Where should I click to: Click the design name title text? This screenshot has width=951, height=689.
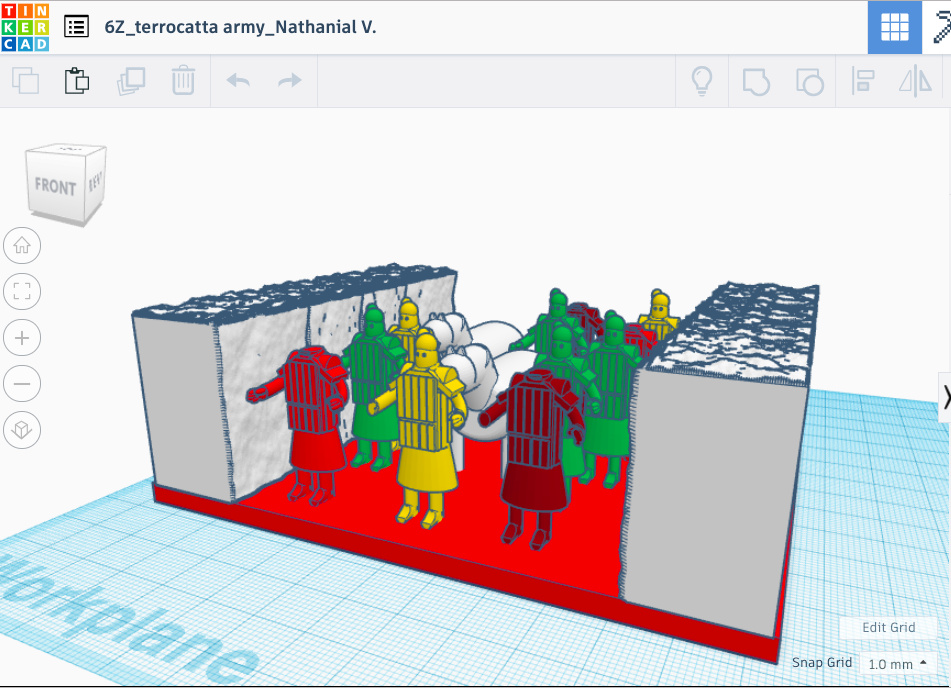(240, 27)
